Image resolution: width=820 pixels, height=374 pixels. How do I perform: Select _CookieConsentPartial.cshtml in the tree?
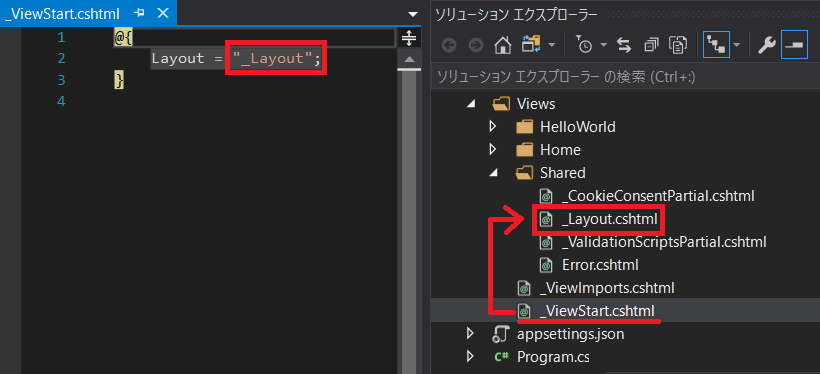[x=658, y=196]
